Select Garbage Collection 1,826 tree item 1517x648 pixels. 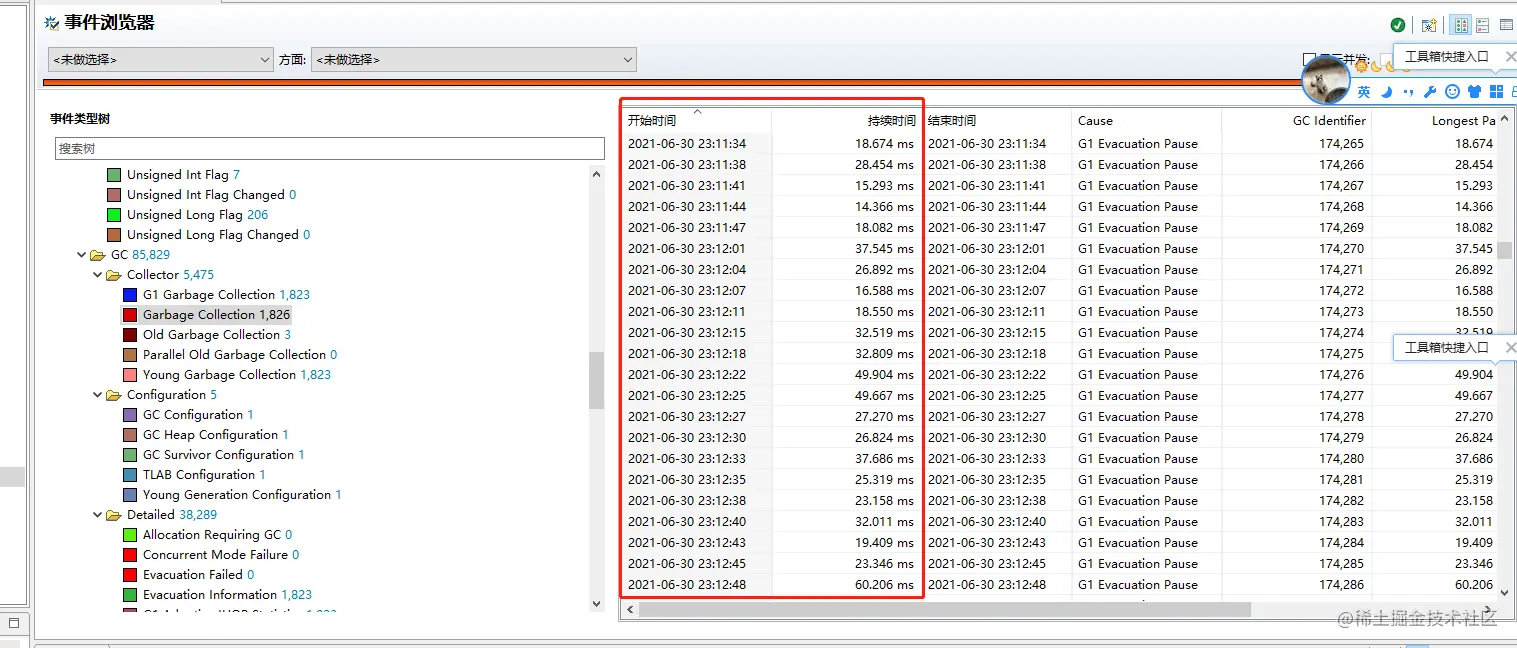[x=216, y=315]
